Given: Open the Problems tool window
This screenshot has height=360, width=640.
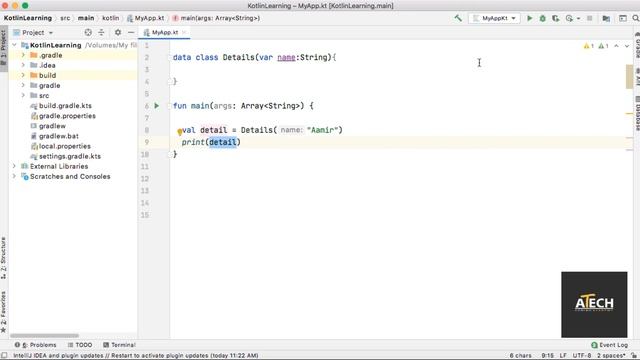Looking at the screenshot, I should click(x=36, y=345).
